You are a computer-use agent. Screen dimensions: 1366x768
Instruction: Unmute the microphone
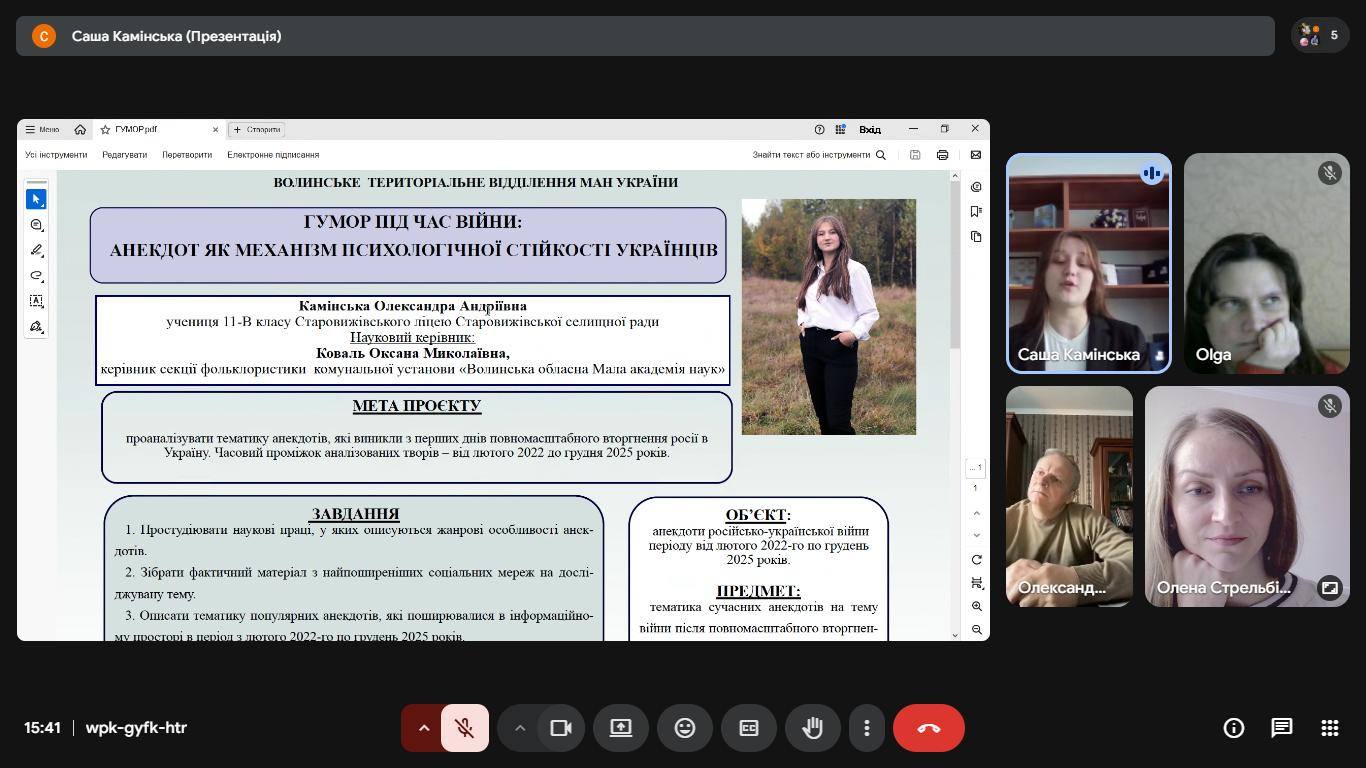click(x=465, y=728)
